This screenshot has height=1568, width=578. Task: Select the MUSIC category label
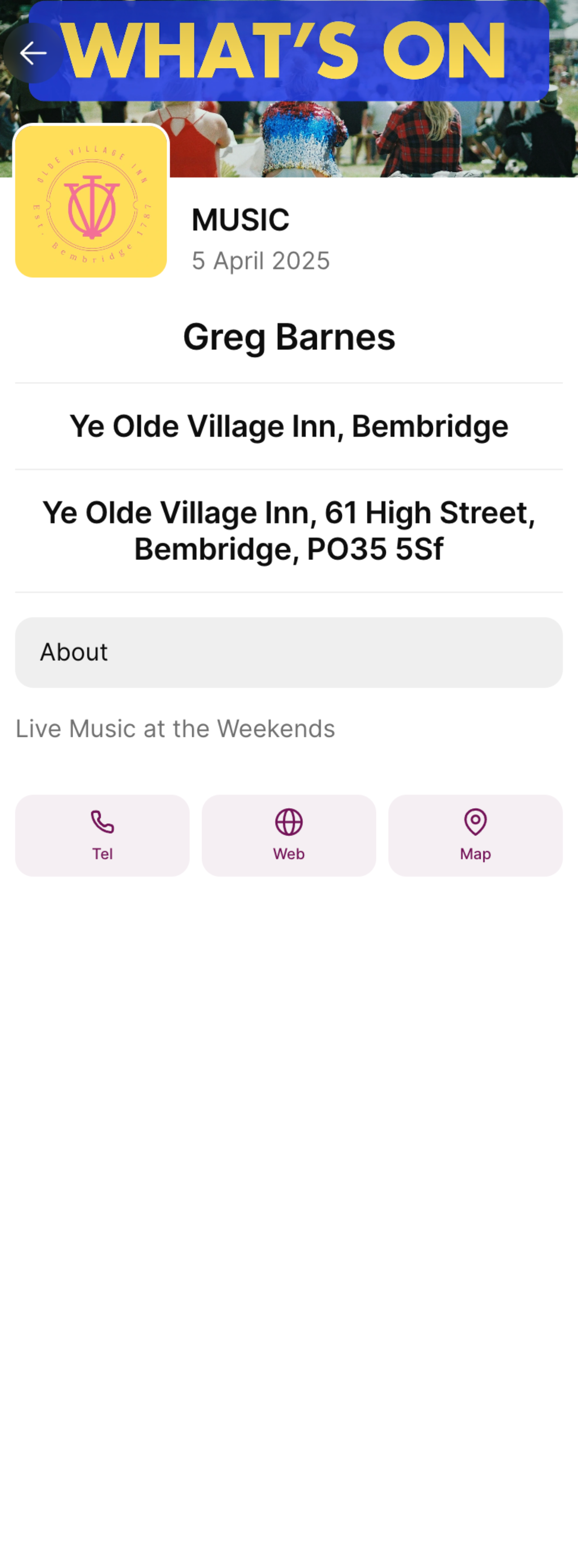pos(241,220)
